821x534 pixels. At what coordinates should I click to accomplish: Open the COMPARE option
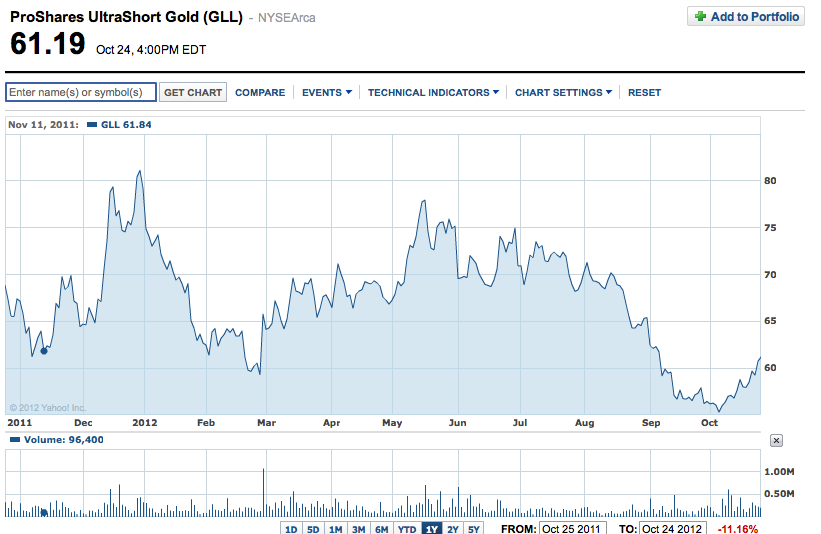coord(260,93)
